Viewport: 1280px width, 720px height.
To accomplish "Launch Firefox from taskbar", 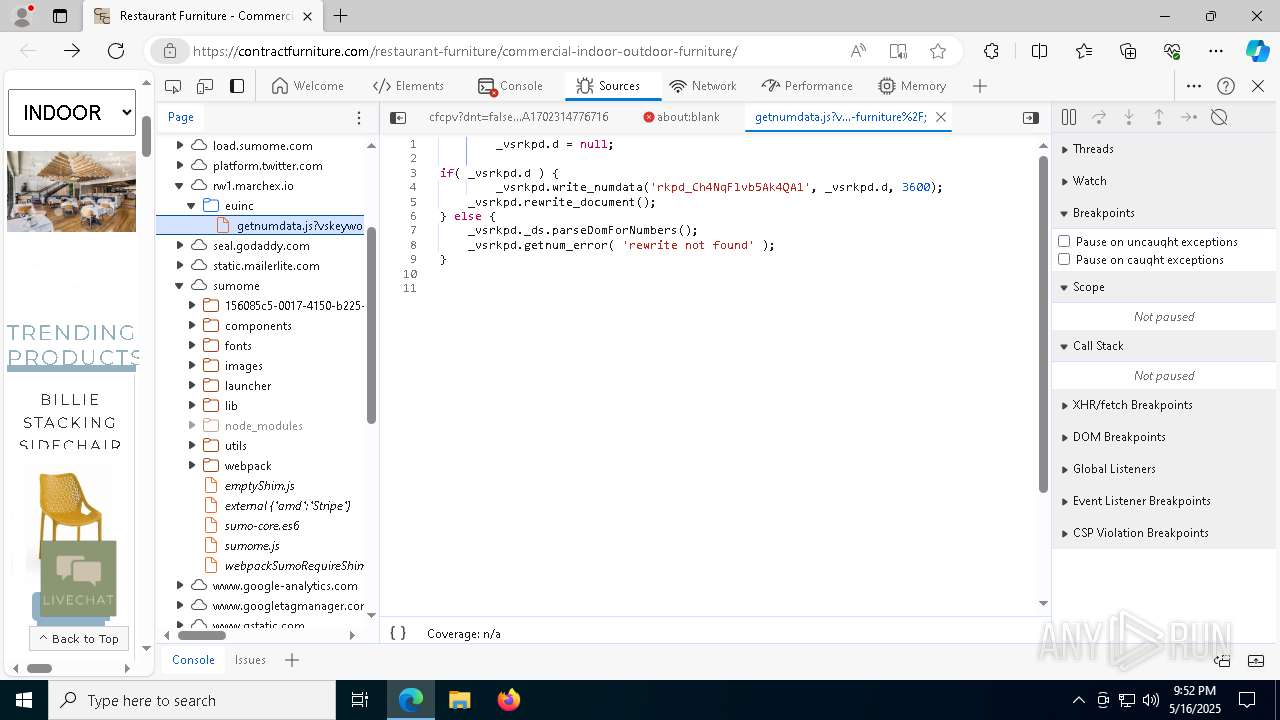I will coord(508,700).
